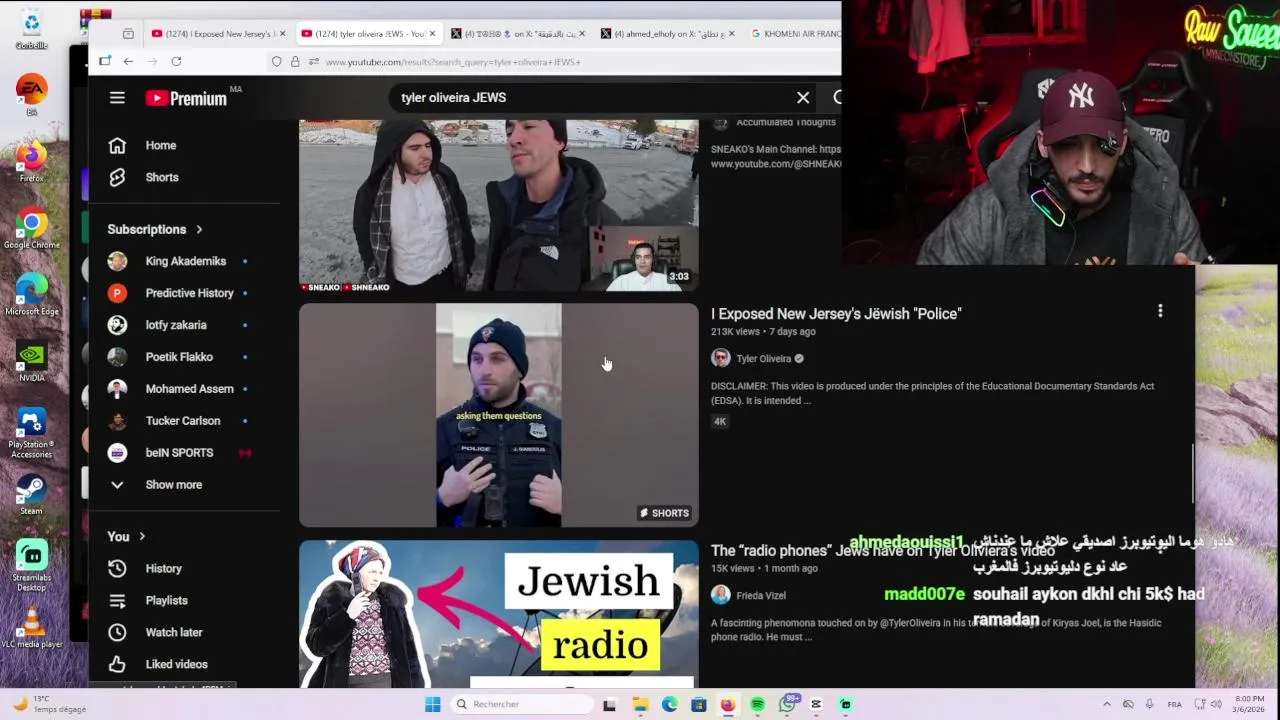Open Steam desktop shortcut
Screen dimensions: 1280x720
click(x=31, y=494)
